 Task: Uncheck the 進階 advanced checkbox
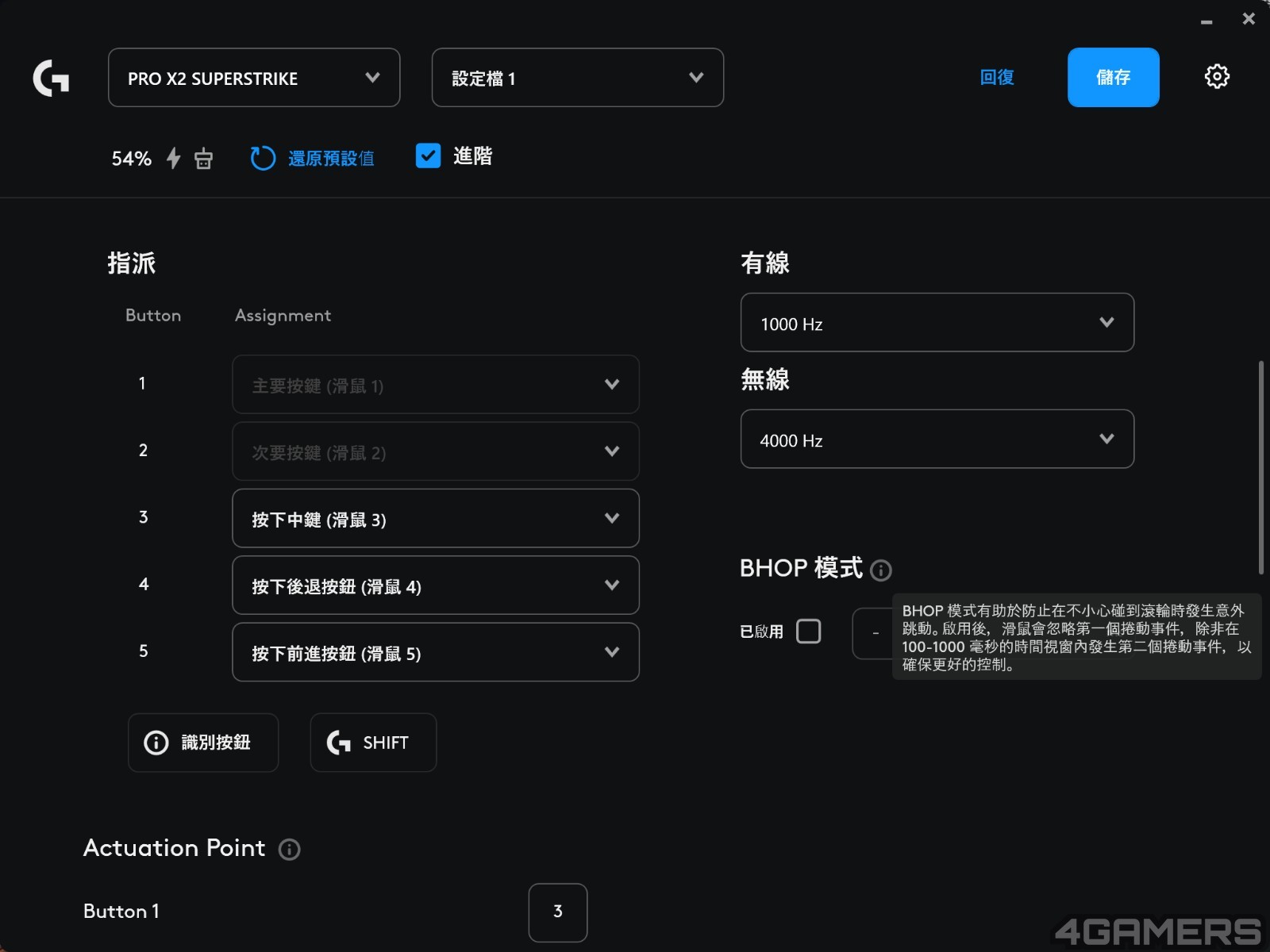pyautogui.click(x=428, y=156)
